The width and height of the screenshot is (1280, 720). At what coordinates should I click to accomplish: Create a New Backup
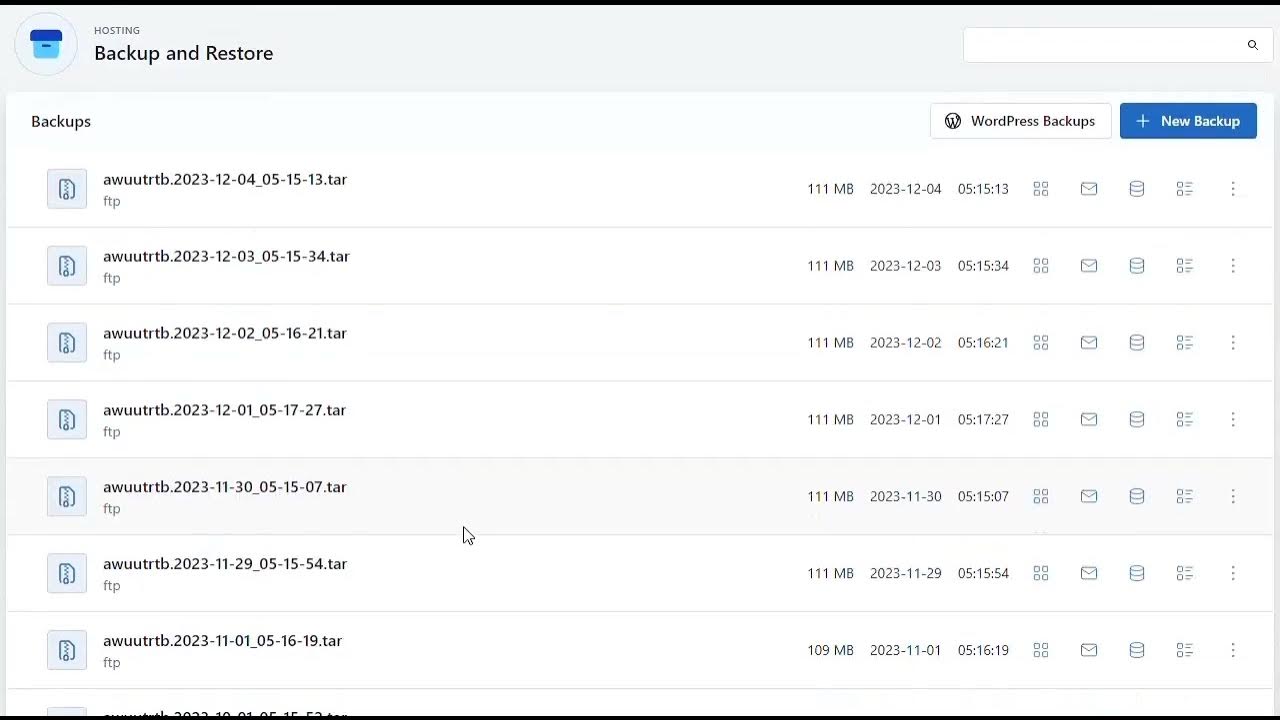click(x=1188, y=121)
